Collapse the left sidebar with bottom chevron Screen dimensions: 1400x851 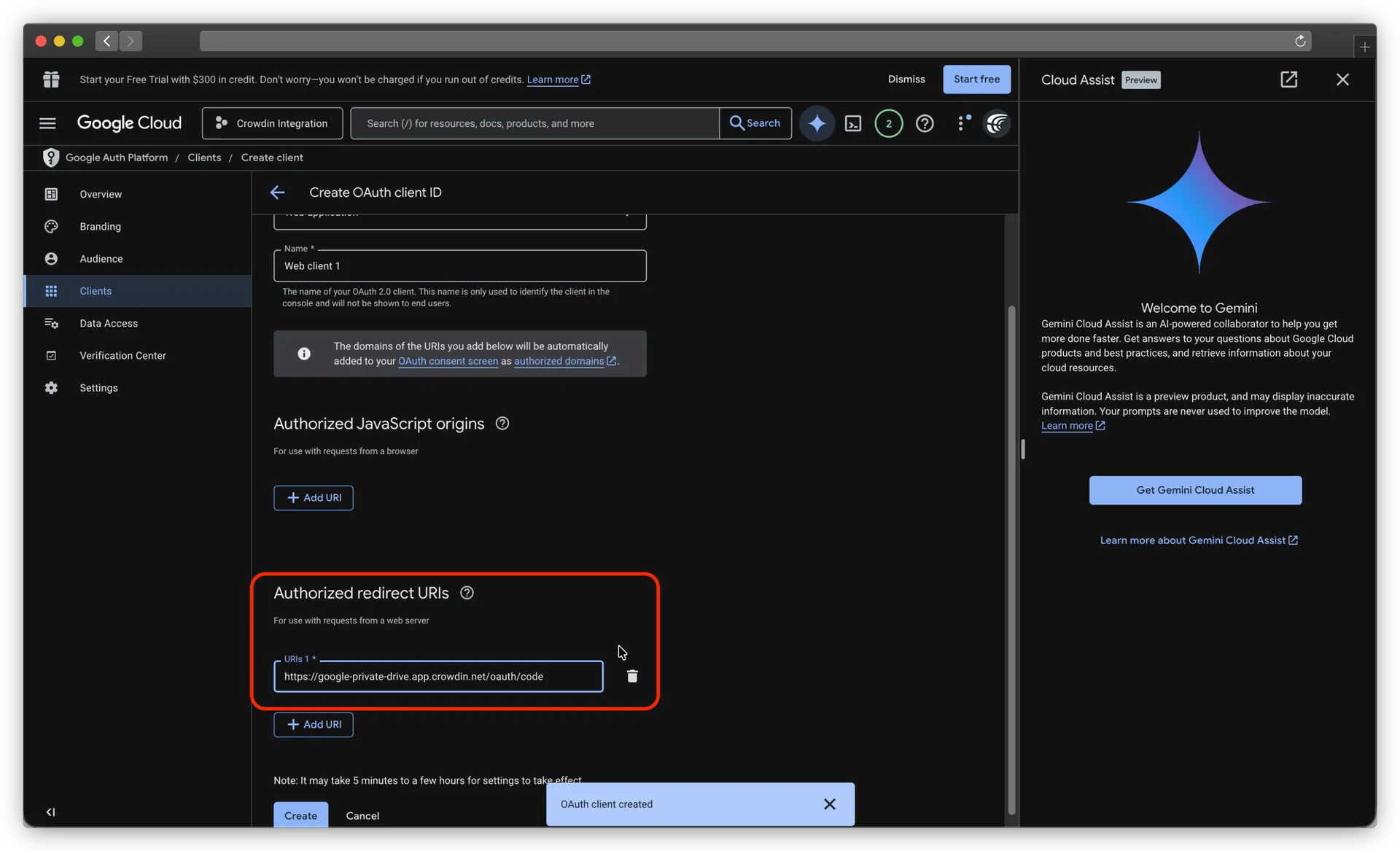pos(50,812)
